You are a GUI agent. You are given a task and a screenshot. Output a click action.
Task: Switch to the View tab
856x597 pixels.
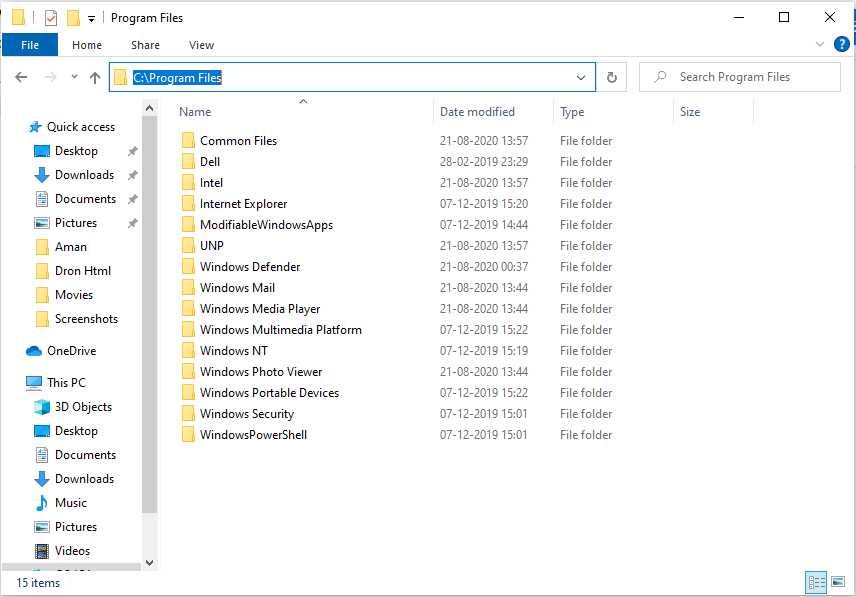click(201, 45)
